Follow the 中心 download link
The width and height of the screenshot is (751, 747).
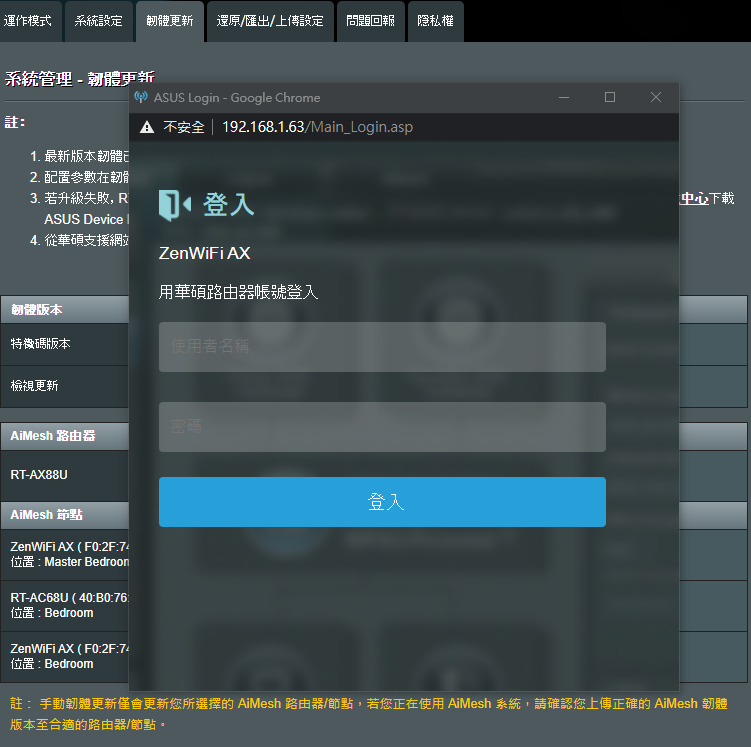pos(694,199)
